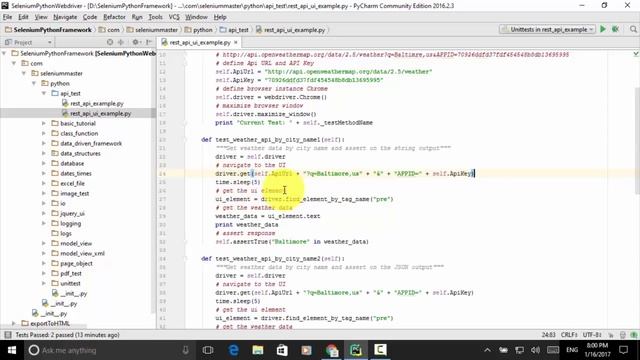Open the Tools menu

(156, 17)
